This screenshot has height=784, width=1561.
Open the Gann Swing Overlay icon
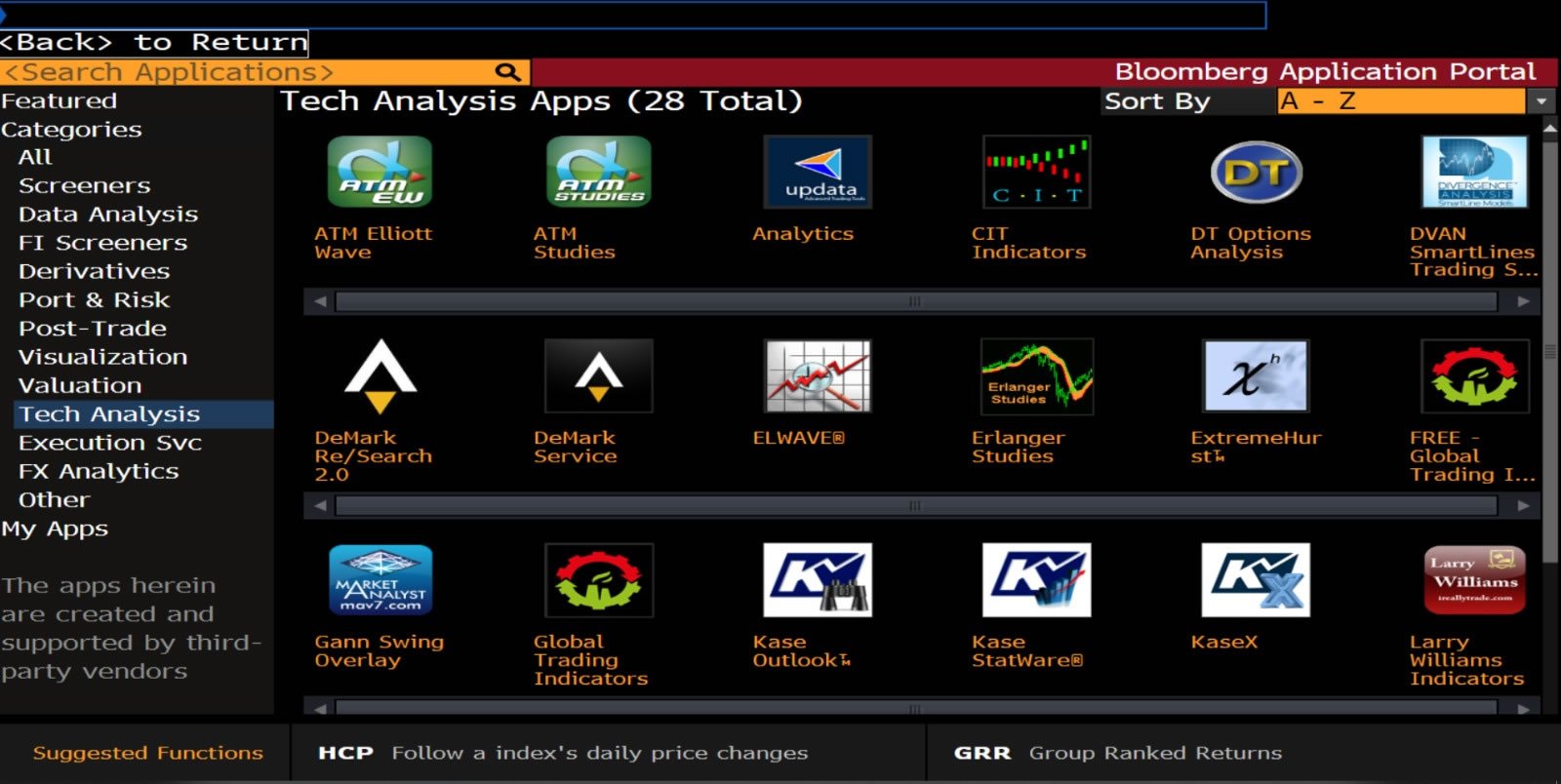point(380,580)
